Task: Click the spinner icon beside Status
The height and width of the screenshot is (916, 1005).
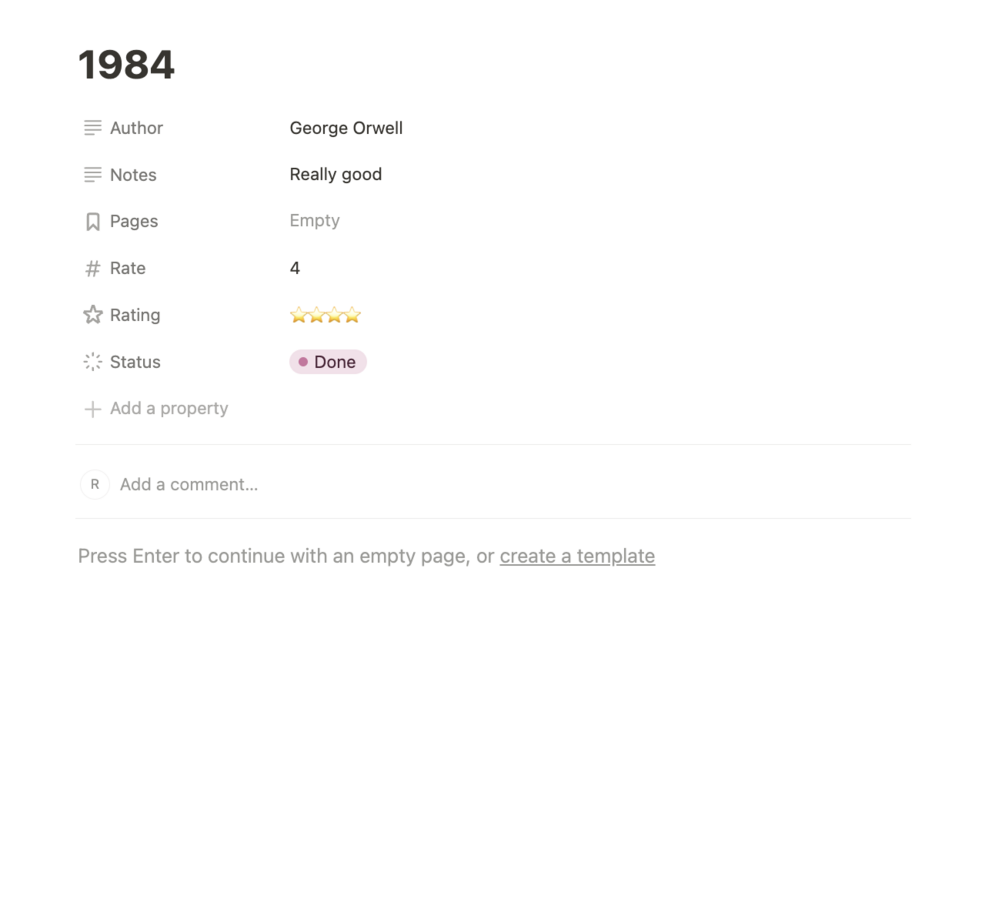Action: (x=92, y=362)
